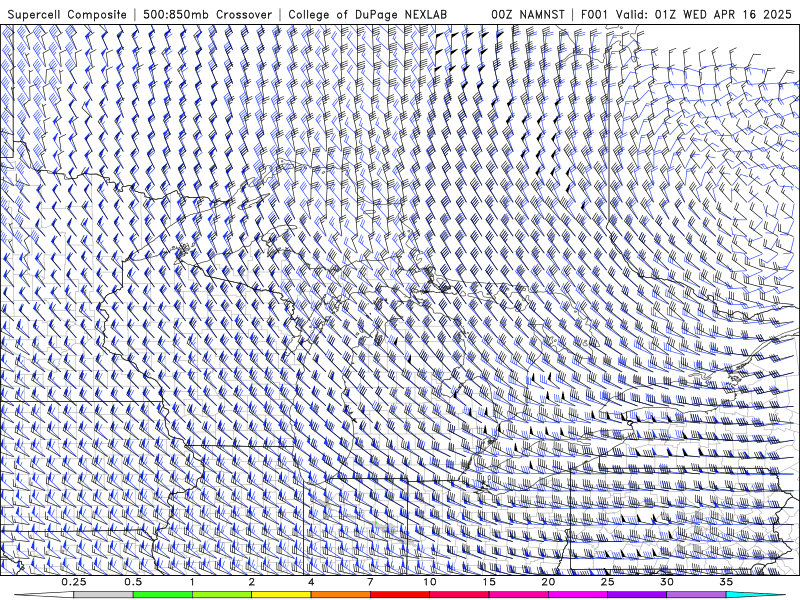The image size is (800, 600).
Task: Click the 0.25 legend value
Action: coord(74,582)
